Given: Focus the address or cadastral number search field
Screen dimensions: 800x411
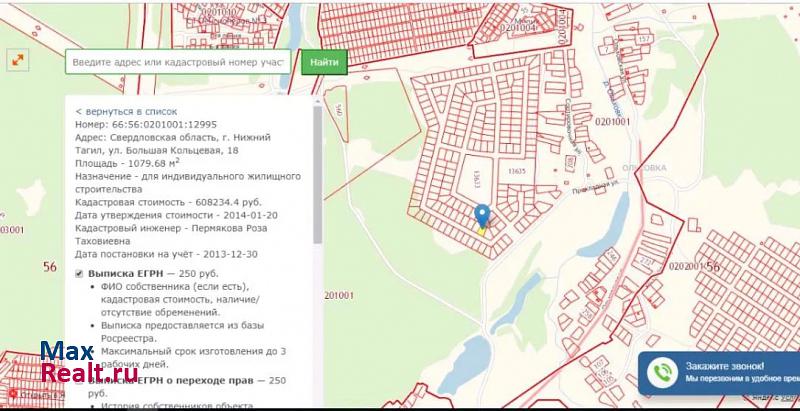Looking at the screenshot, I should point(179,62).
